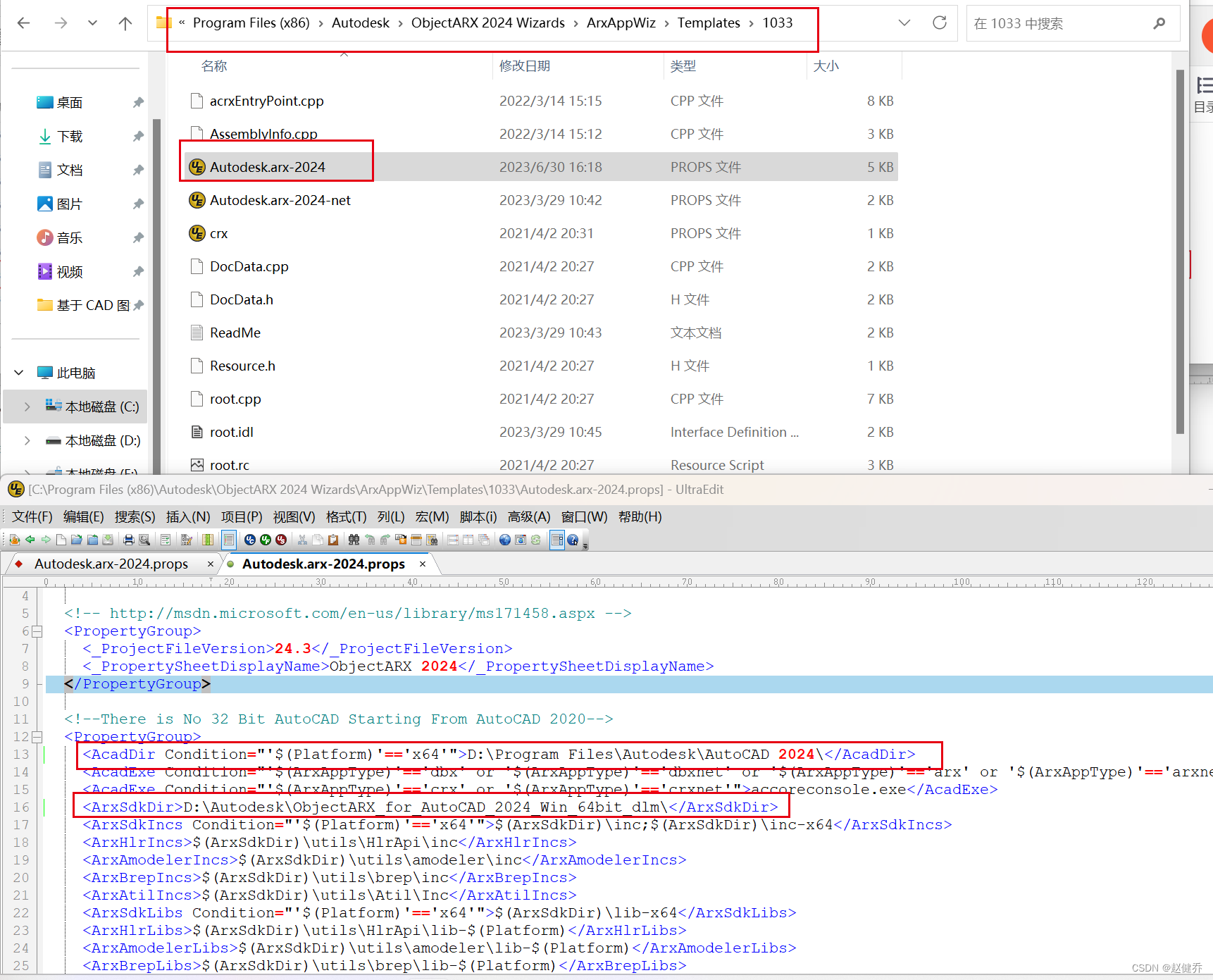This screenshot has width=1213, height=980.
Task: Click the help question mark icon
Action: [x=573, y=540]
